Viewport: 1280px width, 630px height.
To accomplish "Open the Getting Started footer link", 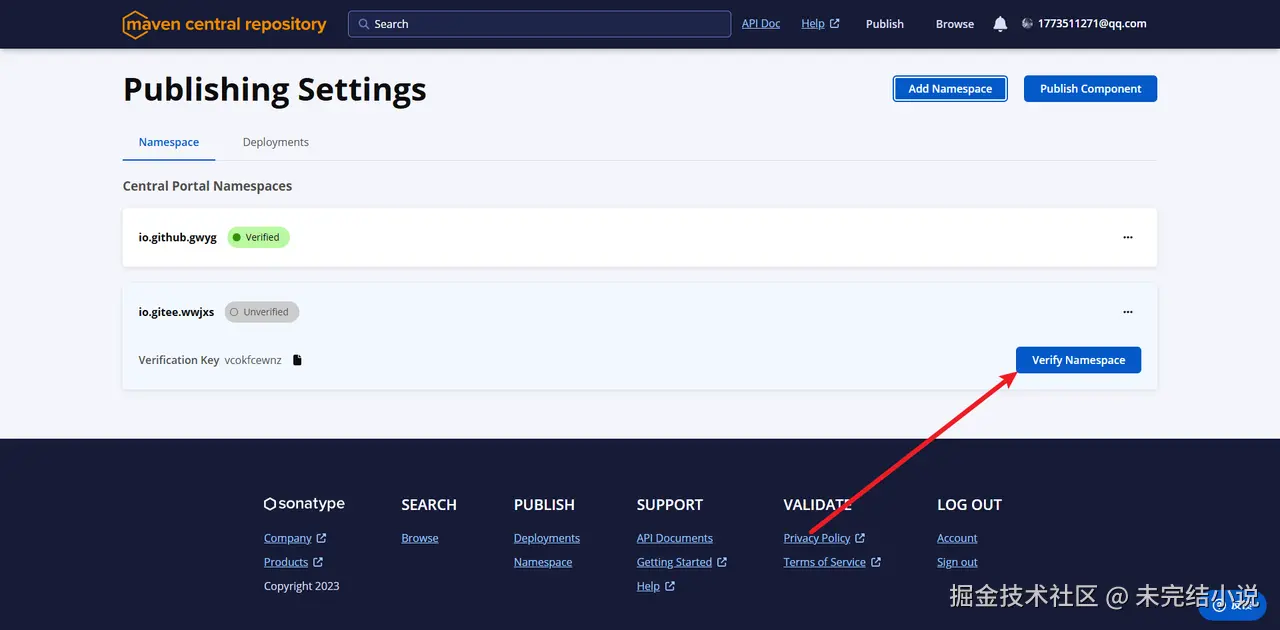I will coord(682,562).
